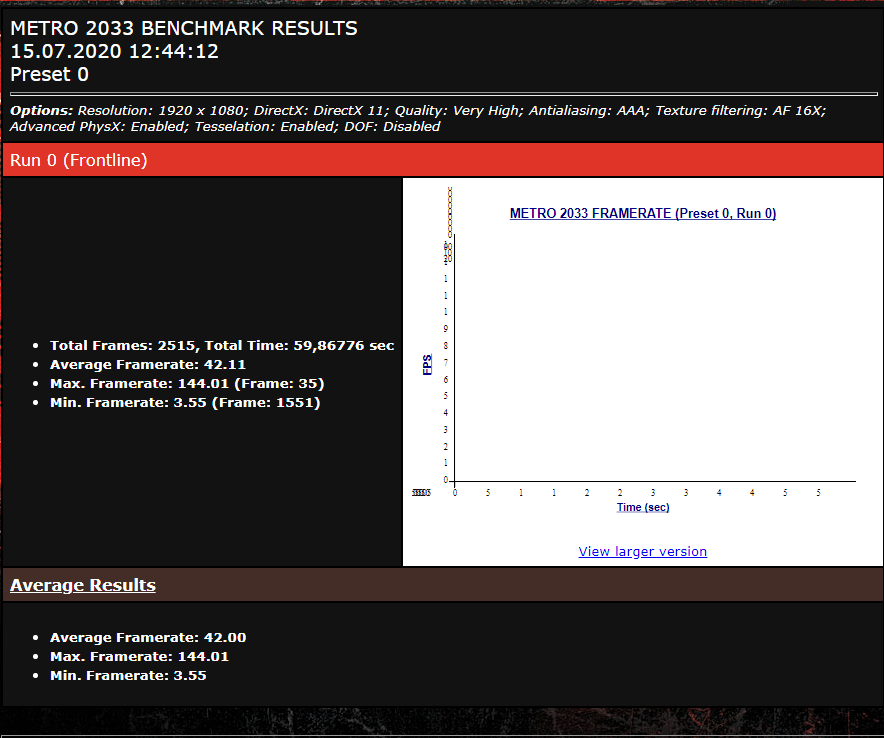Screen dimensions: 884x738
Task: Click 'Antialiasing: AAA' option text
Action: click(589, 111)
